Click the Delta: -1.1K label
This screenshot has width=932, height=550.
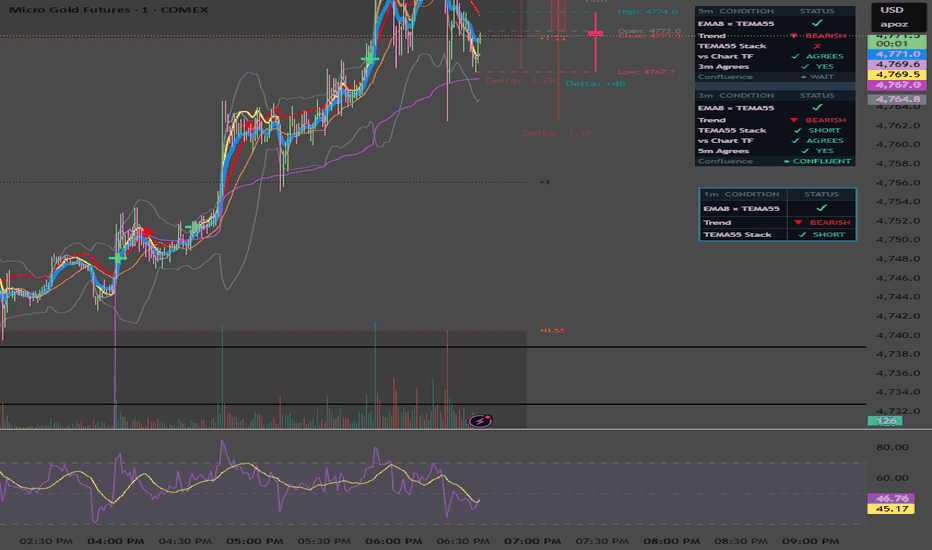click(558, 133)
